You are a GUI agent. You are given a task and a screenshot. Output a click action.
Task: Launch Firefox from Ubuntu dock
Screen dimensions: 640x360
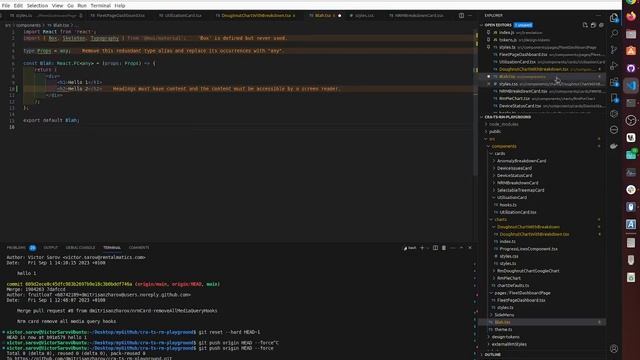click(x=631, y=17)
